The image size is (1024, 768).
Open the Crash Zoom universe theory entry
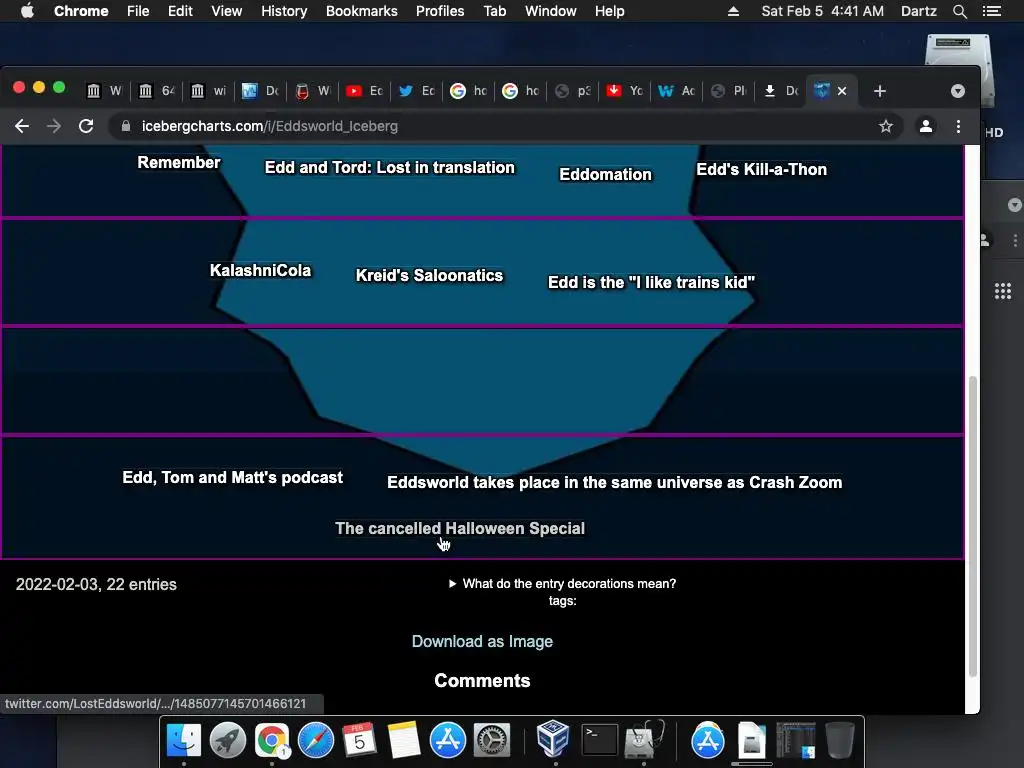[x=615, y=483]
